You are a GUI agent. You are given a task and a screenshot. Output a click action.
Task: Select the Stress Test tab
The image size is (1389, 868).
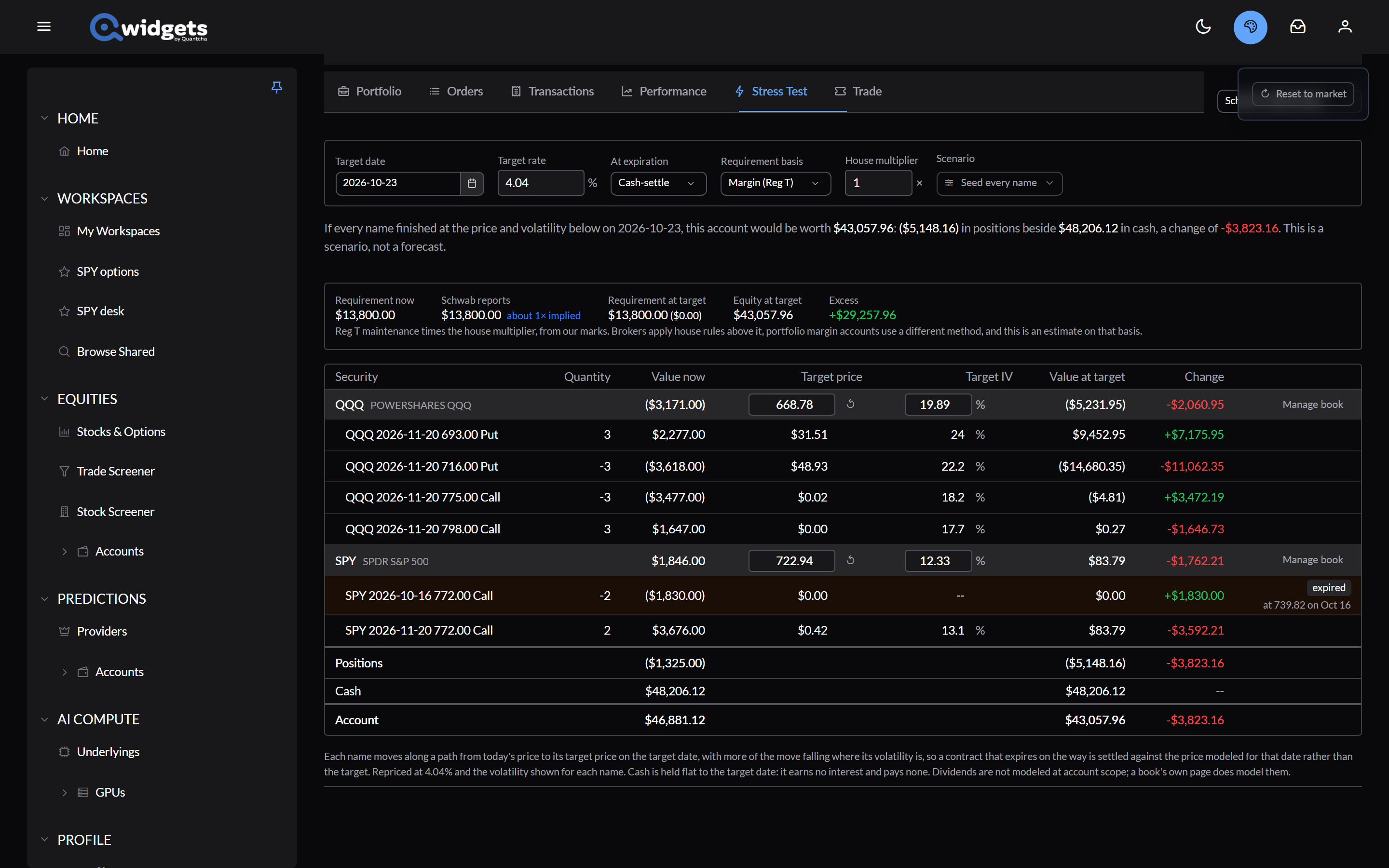(x=771, y=91)
